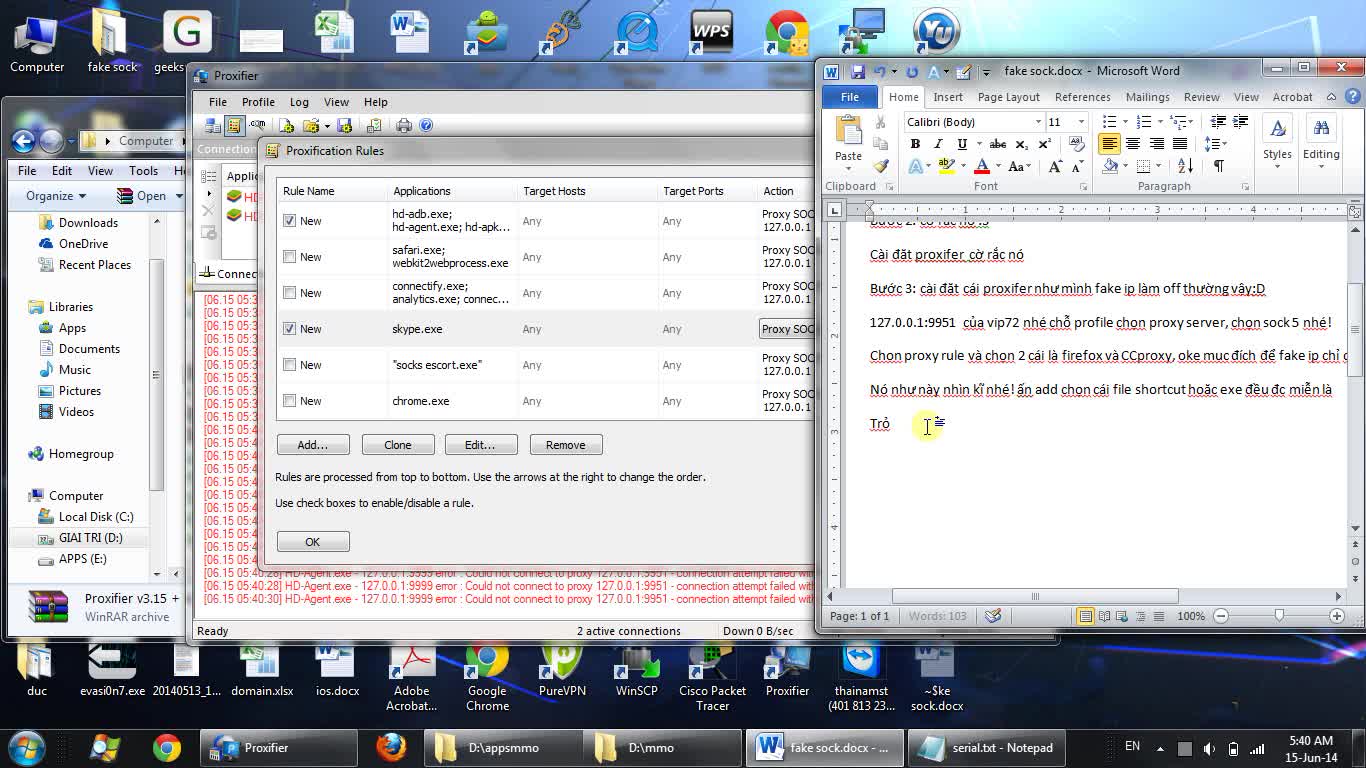Image resolution: width=1366 pixels, height=768 pixels.
Task: Open the Log menu in Proxifier
Action: click(x=299, y=102)
